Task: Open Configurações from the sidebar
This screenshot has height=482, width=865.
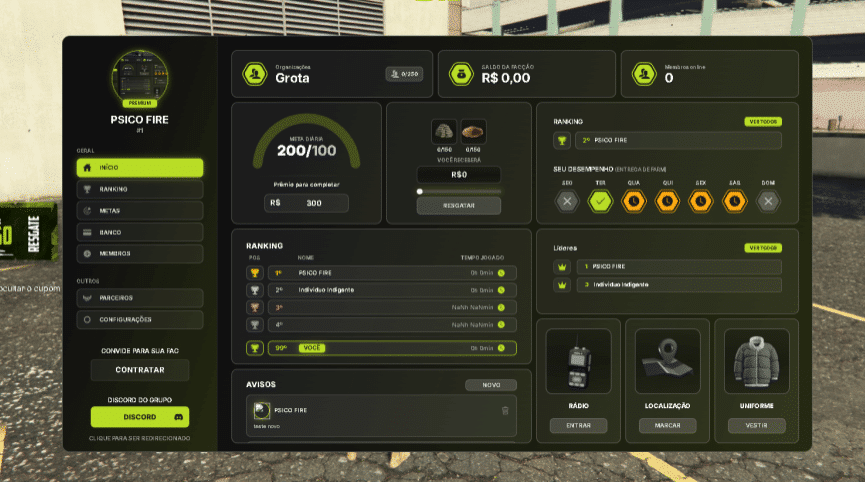Action: point(139,320)
